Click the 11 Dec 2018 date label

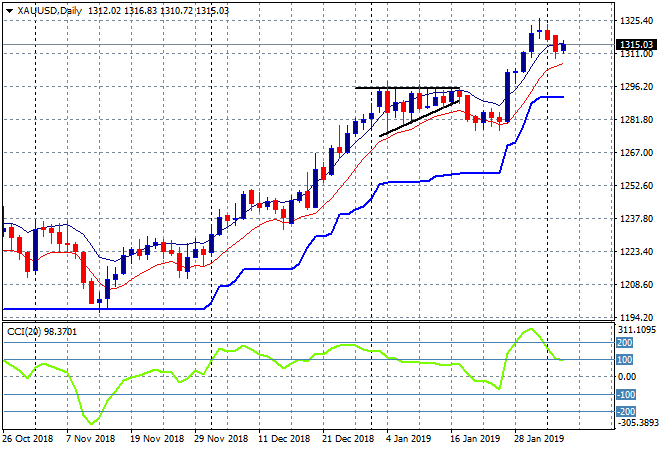pyautogui.click(x=284, y=439)
